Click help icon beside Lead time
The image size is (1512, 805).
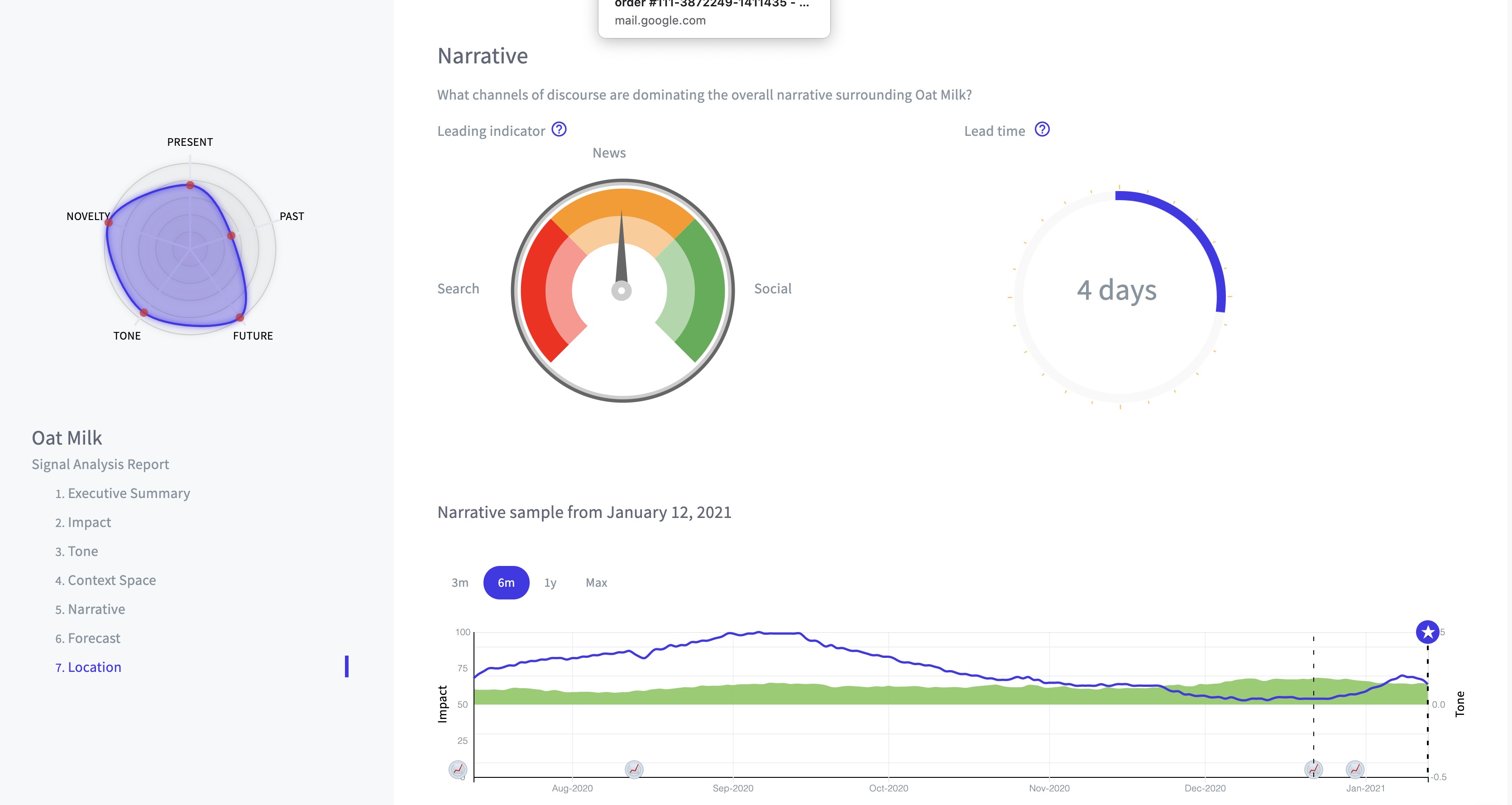pyautogui.click(x=1042, y=129)
